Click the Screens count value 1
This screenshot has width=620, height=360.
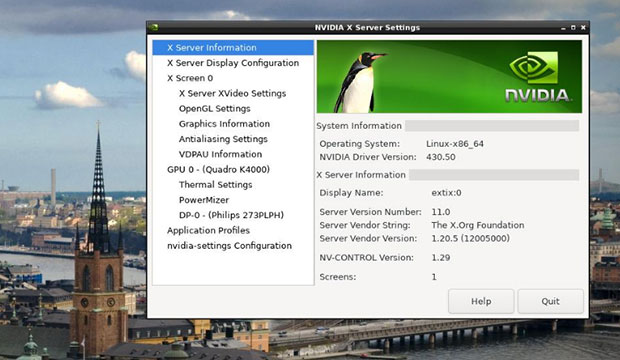pos(434,277)
